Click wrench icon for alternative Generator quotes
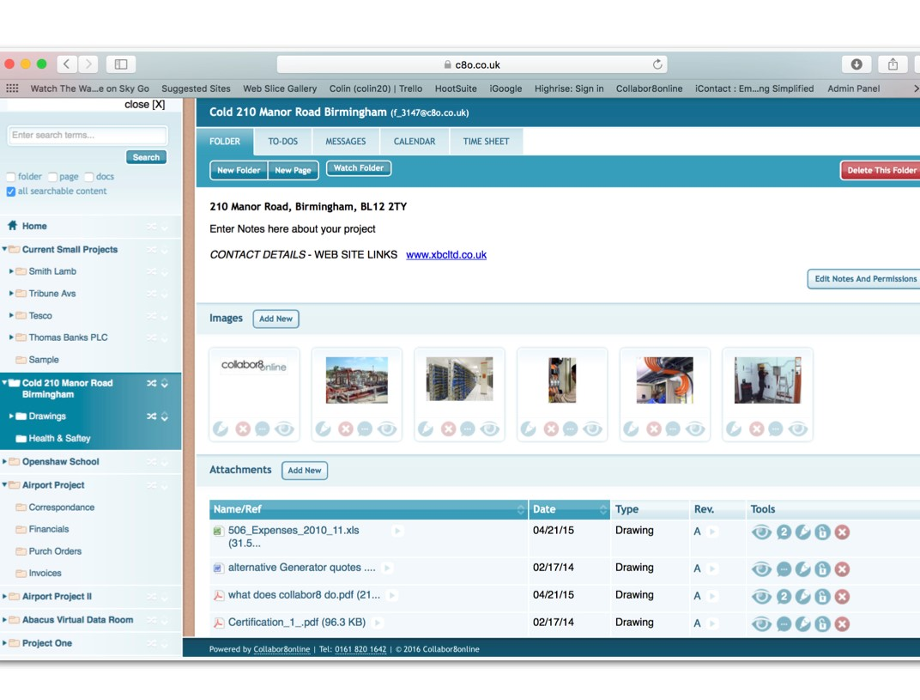Viewport: 920px width, 700px height. tap(803, 569)
